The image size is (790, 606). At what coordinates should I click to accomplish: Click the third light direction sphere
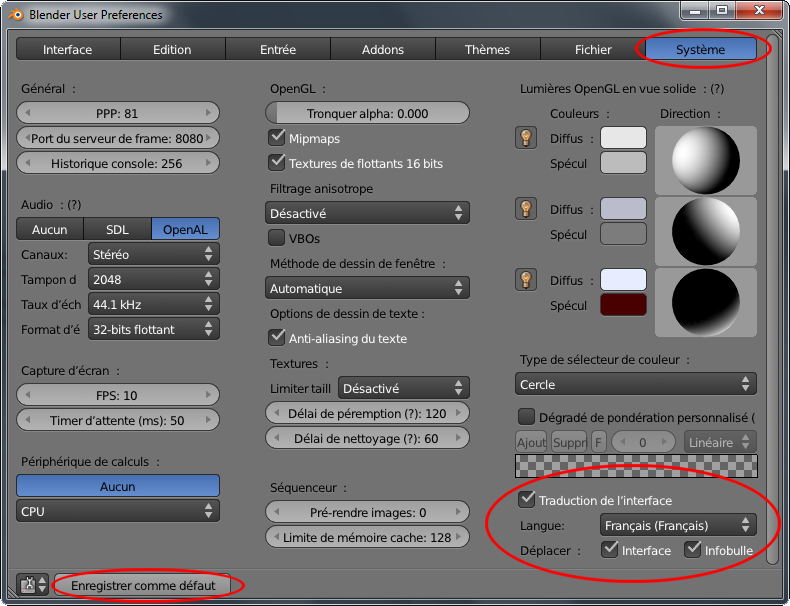click(706, 302)
